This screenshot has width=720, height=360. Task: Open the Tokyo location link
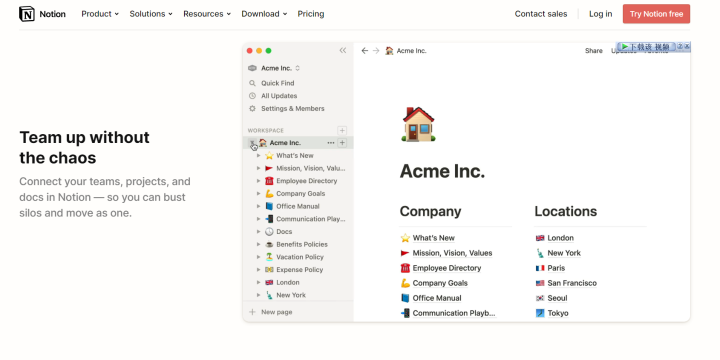(x=558, y=314)
